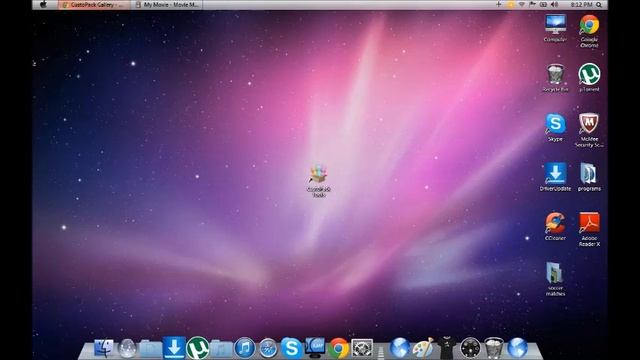The image size is (640, 360).
Task: Launch DriverUpdate from the dock download arrow
Action: (x=174, y=348)
